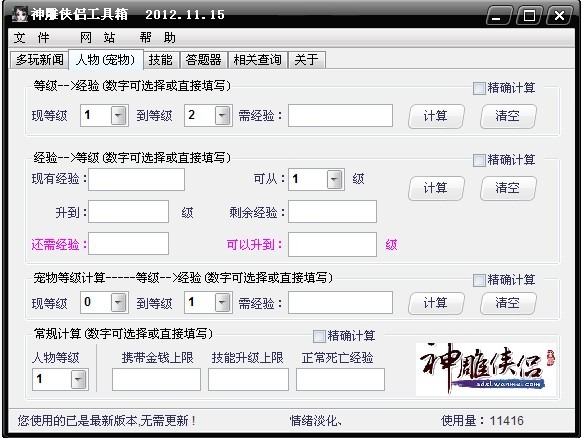Switch to the 多玩新闻 tab
Screen dimensions: 583x438
point(39,59)
